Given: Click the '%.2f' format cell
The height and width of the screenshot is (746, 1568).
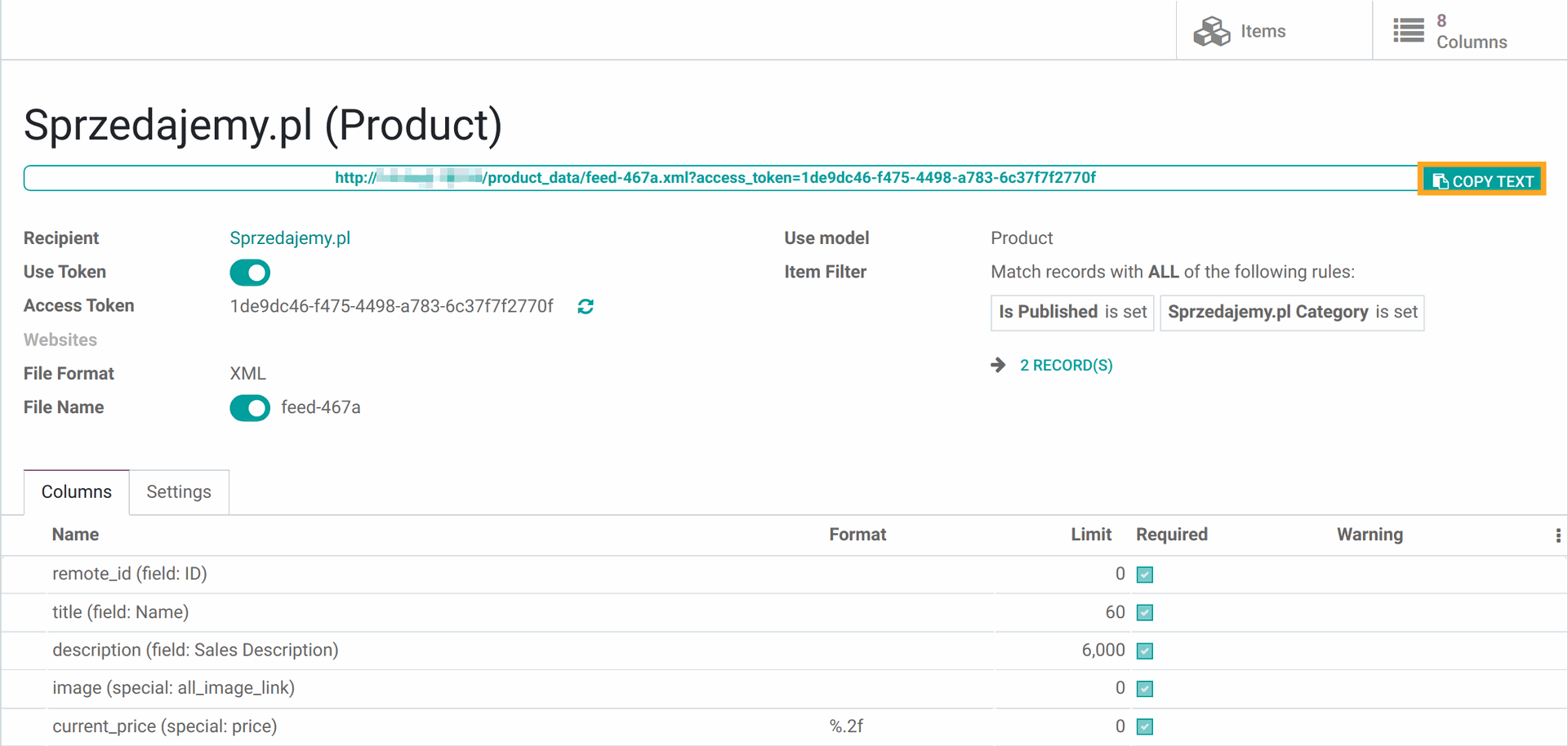Looking at the screenshot, I should tap(846, 726).
